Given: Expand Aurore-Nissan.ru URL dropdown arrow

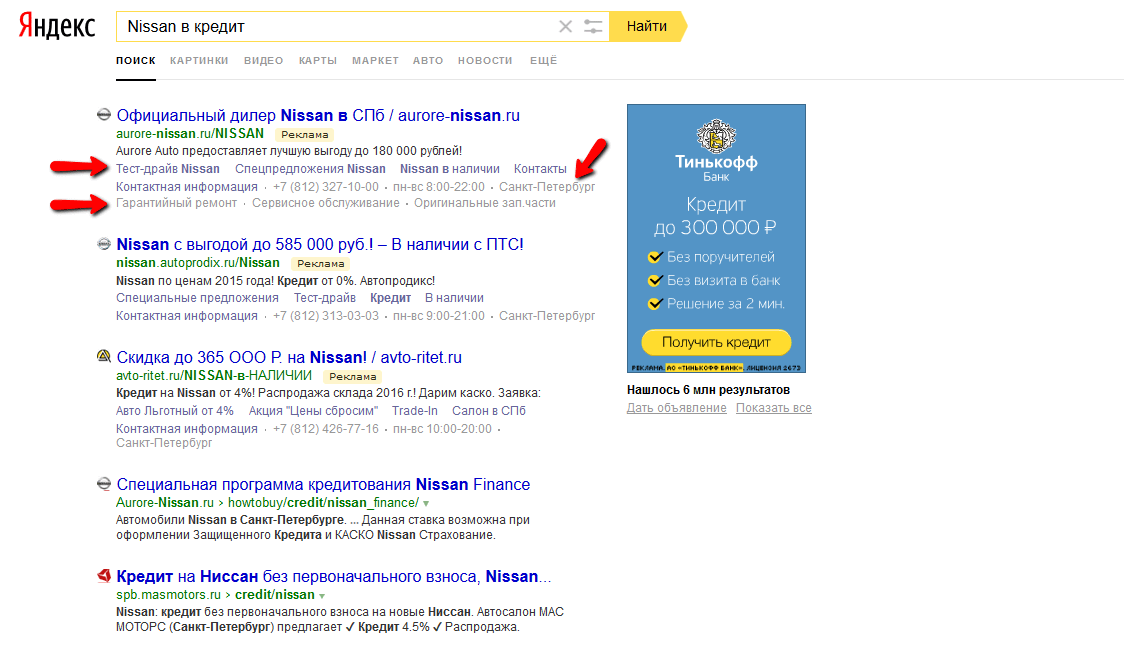Looking at the screenshot, I should [x=427, y=503].
